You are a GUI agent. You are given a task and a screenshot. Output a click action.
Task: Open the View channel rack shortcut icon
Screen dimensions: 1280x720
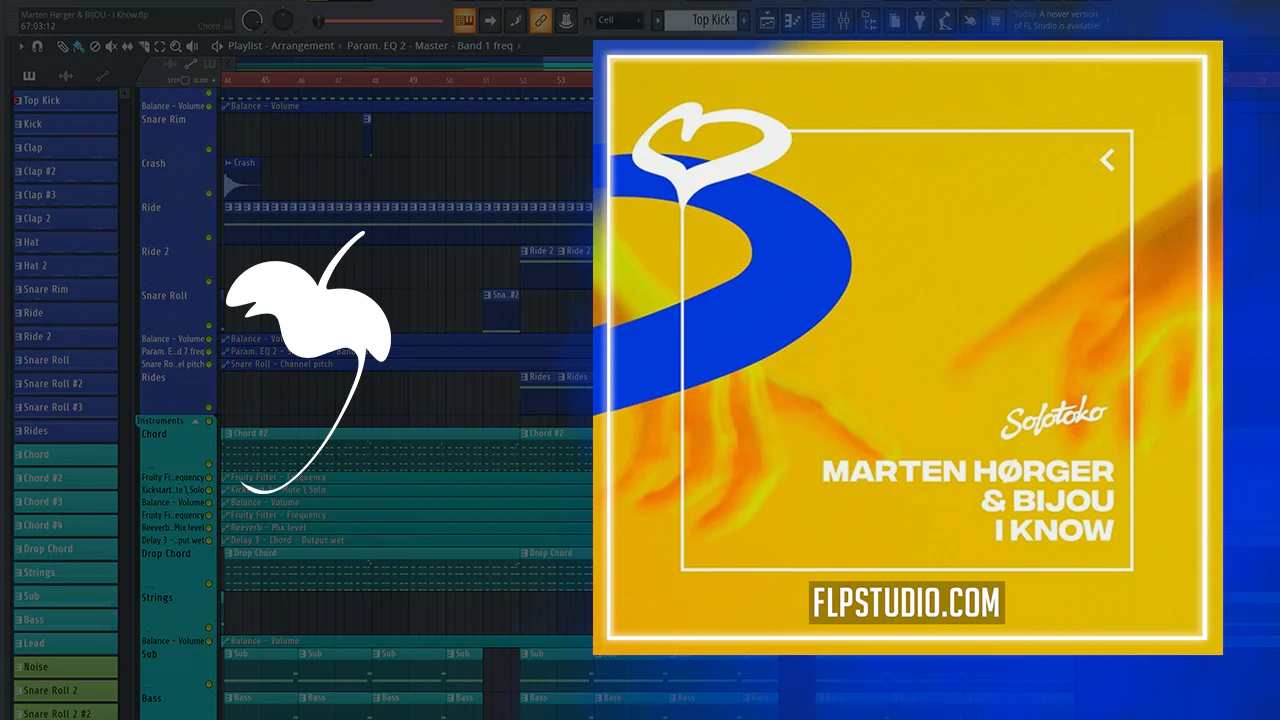pyautogui.click(x=818, y=20)
